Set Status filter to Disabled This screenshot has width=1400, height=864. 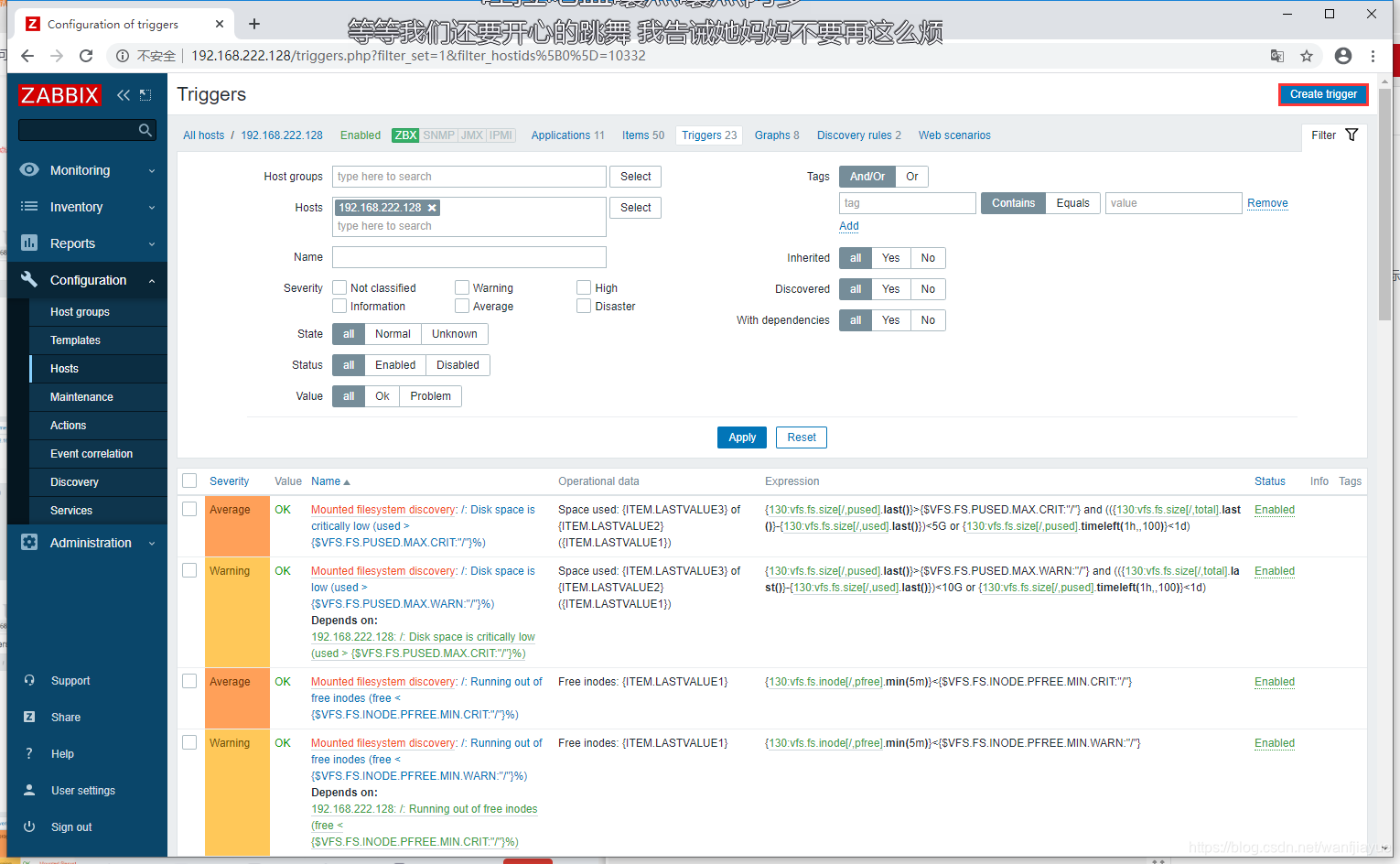[x=458, y=365]
